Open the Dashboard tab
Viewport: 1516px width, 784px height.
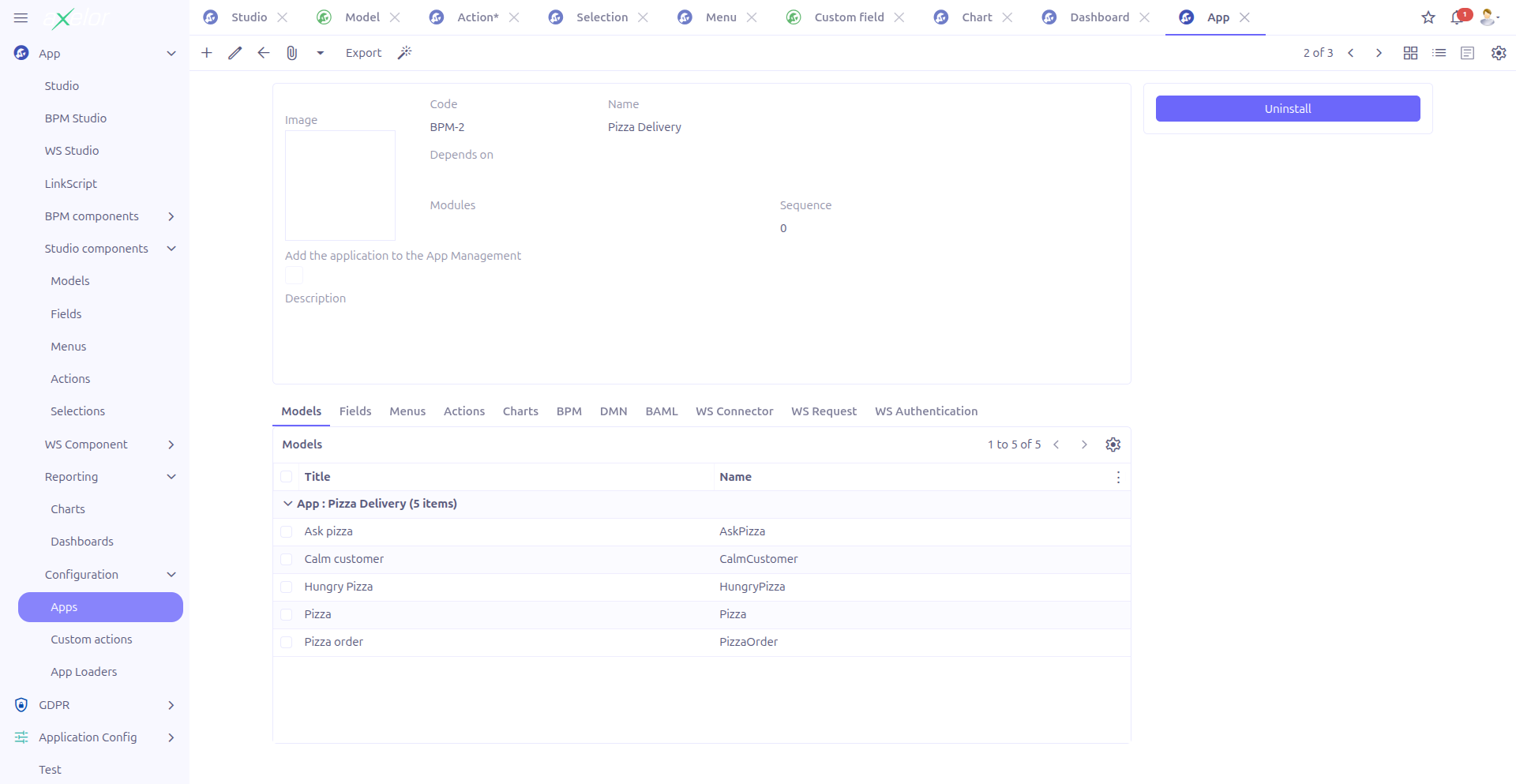1098,17
